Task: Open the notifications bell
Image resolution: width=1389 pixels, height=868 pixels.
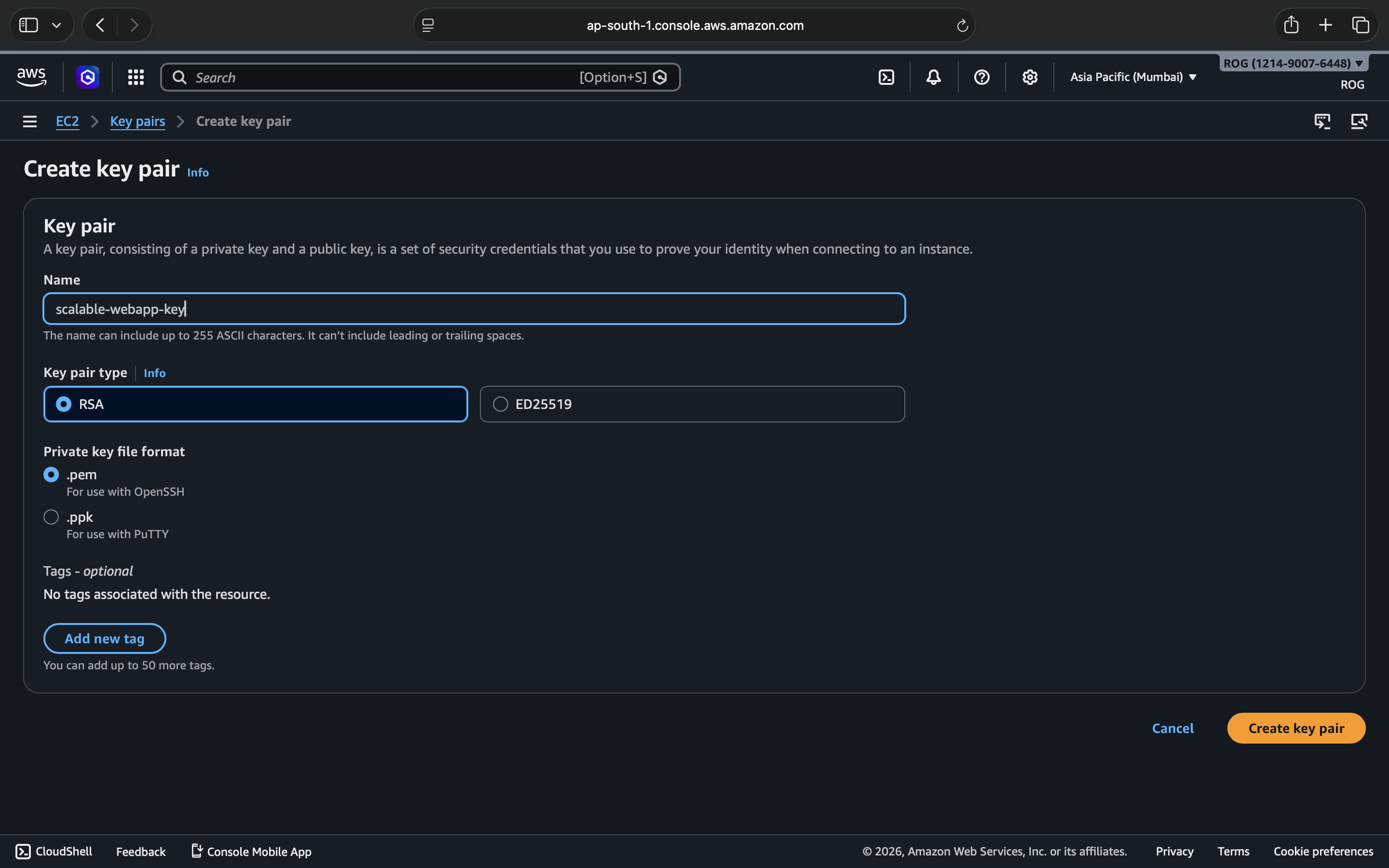Action: pyautogui.click(x=933, y=77)
